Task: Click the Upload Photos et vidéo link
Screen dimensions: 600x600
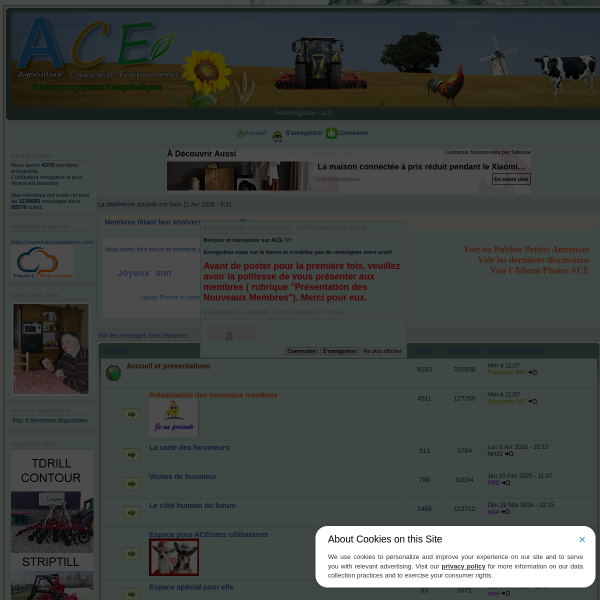Action: (x=170, y=298)
